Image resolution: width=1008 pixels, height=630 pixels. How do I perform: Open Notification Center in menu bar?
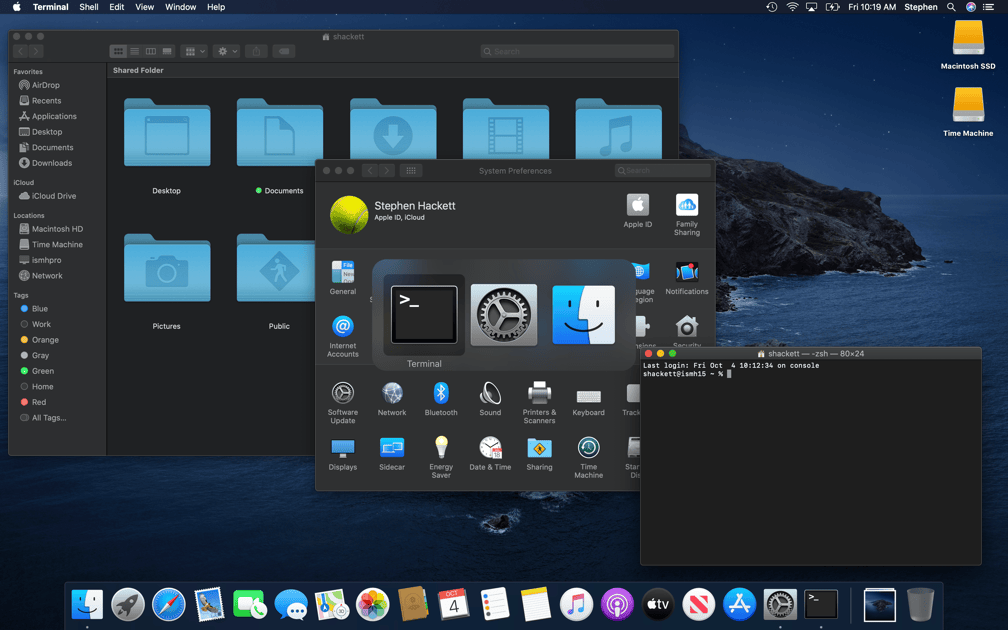pyautogui.click(x=989, y=7)
